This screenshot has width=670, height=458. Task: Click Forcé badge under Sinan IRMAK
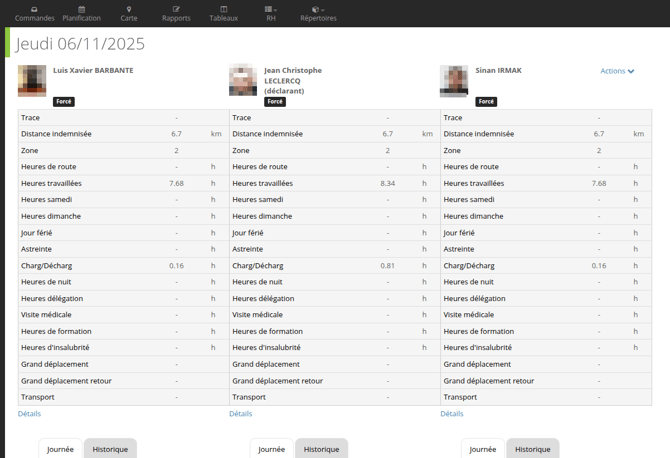pos(486,102)
